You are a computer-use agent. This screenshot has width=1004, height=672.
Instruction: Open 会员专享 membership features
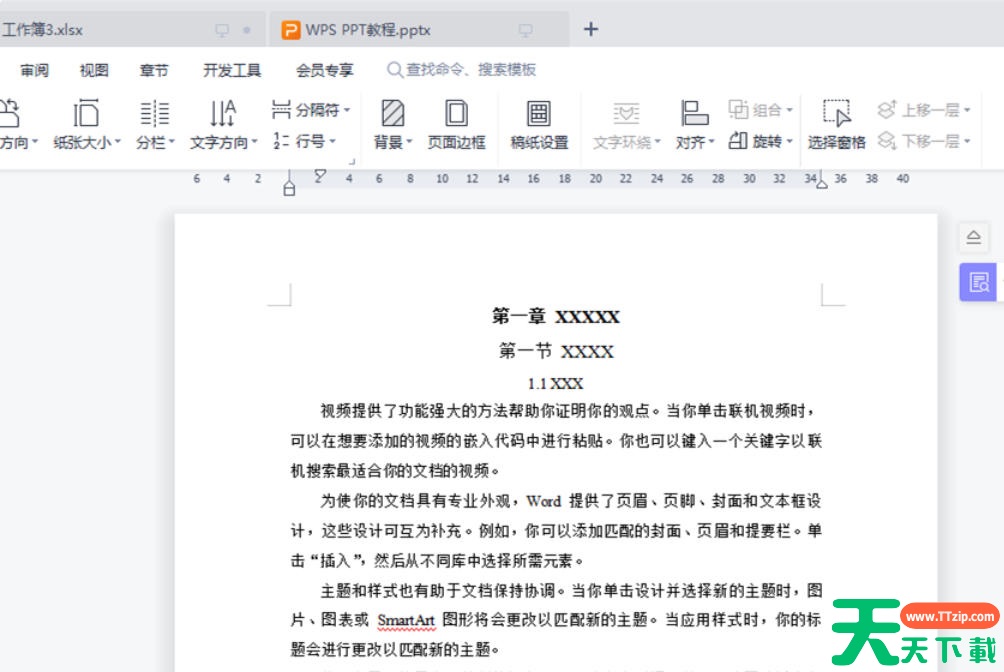coord(324,70)
